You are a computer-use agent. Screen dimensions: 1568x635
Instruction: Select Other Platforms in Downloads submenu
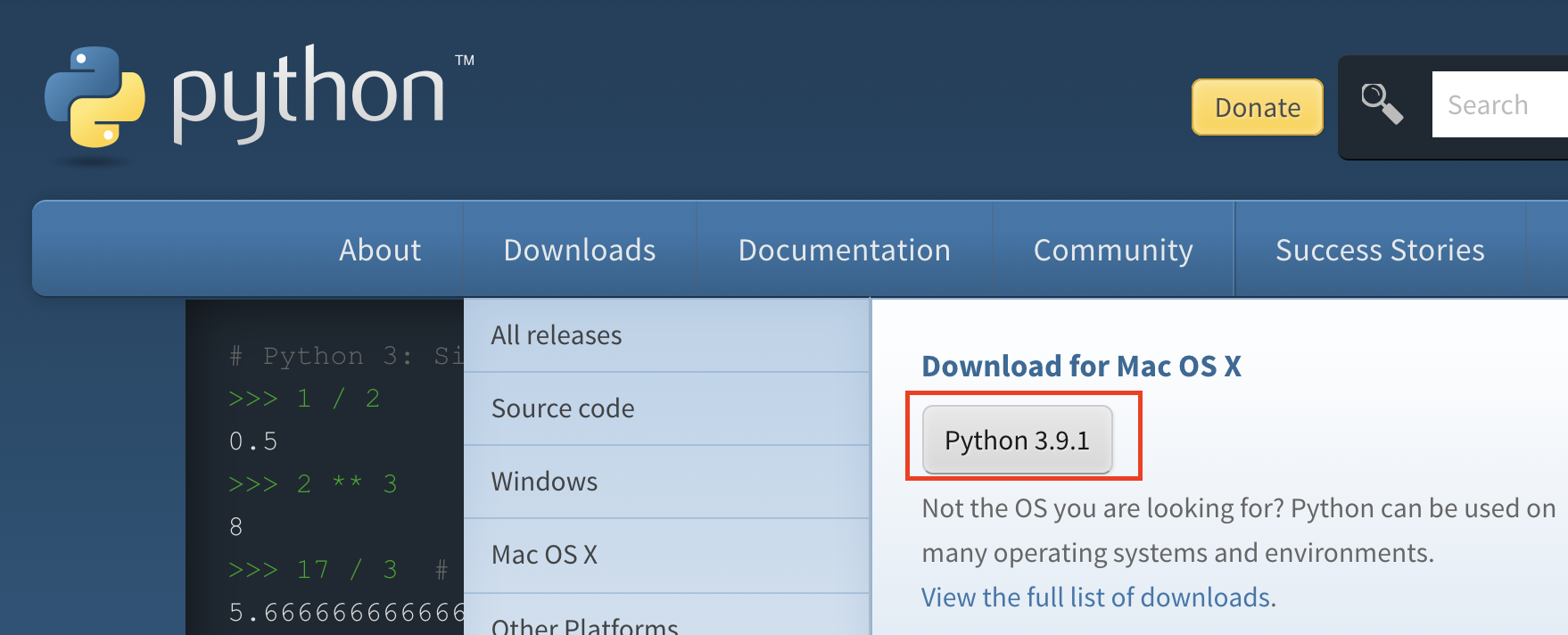(666, 615)
